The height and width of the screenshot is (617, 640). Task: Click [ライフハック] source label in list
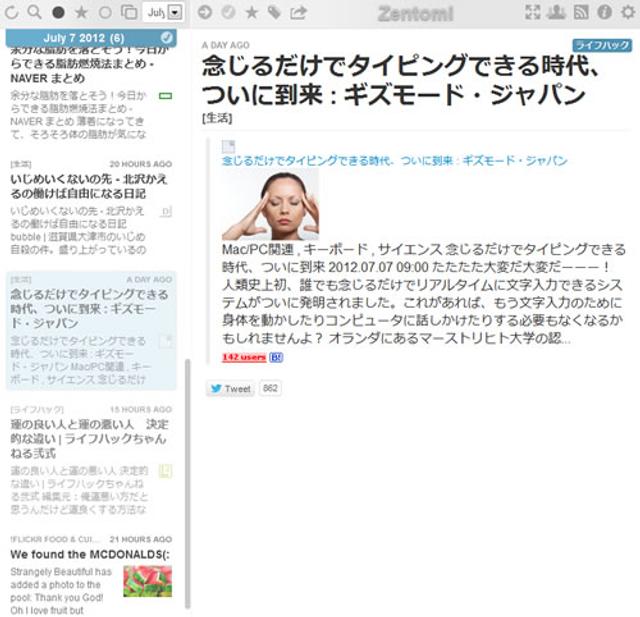(37, 410)
